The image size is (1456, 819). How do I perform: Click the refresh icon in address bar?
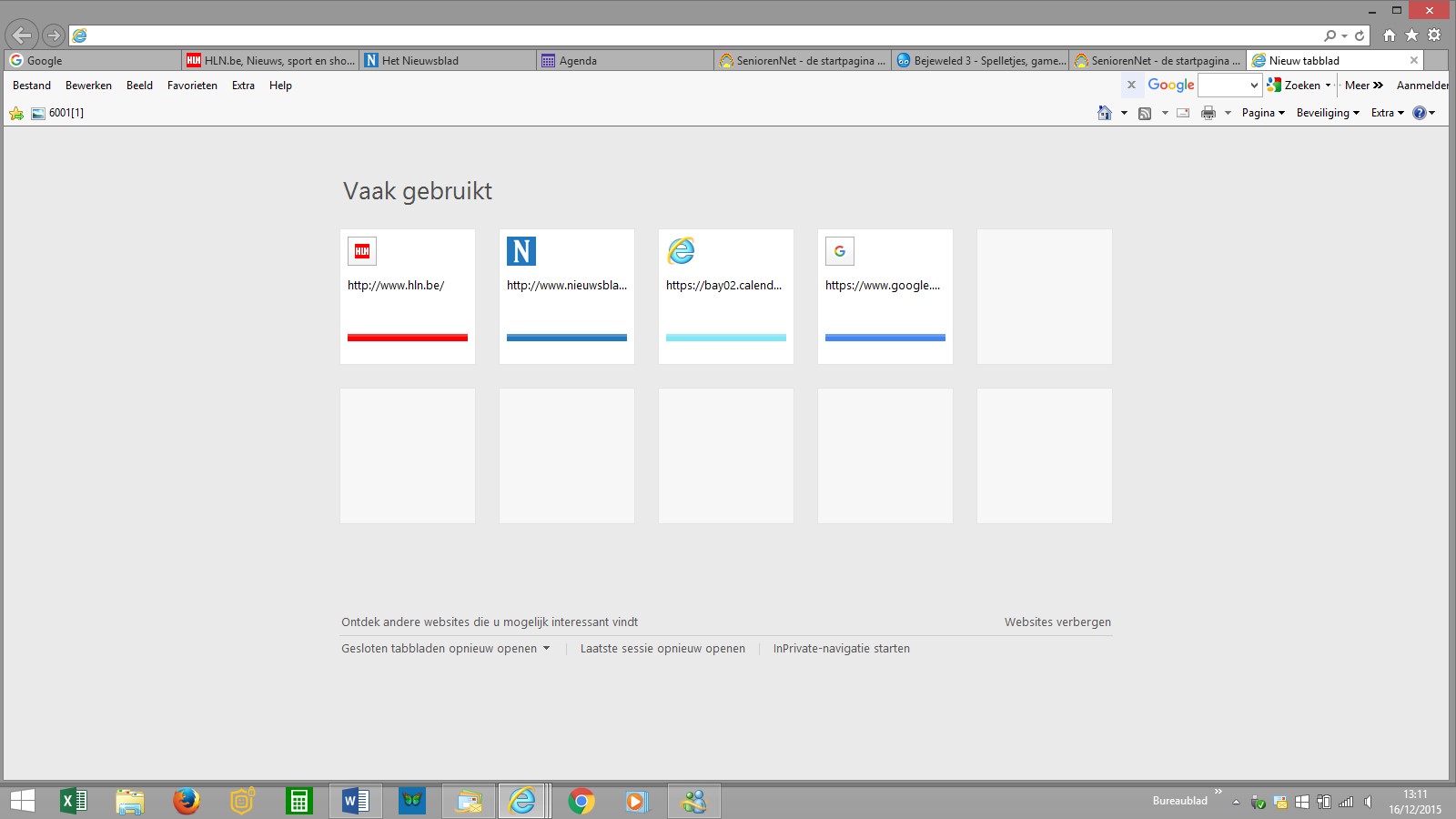[x=1360, y=35]
